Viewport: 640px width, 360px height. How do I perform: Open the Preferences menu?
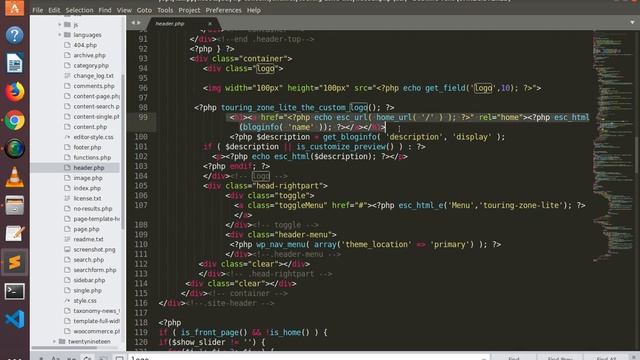[x=223, y=10]
